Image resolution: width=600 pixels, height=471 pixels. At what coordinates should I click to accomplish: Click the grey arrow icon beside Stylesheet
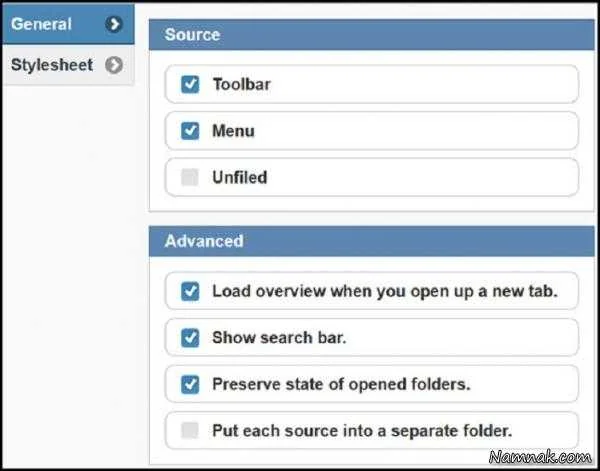(114, 65)
